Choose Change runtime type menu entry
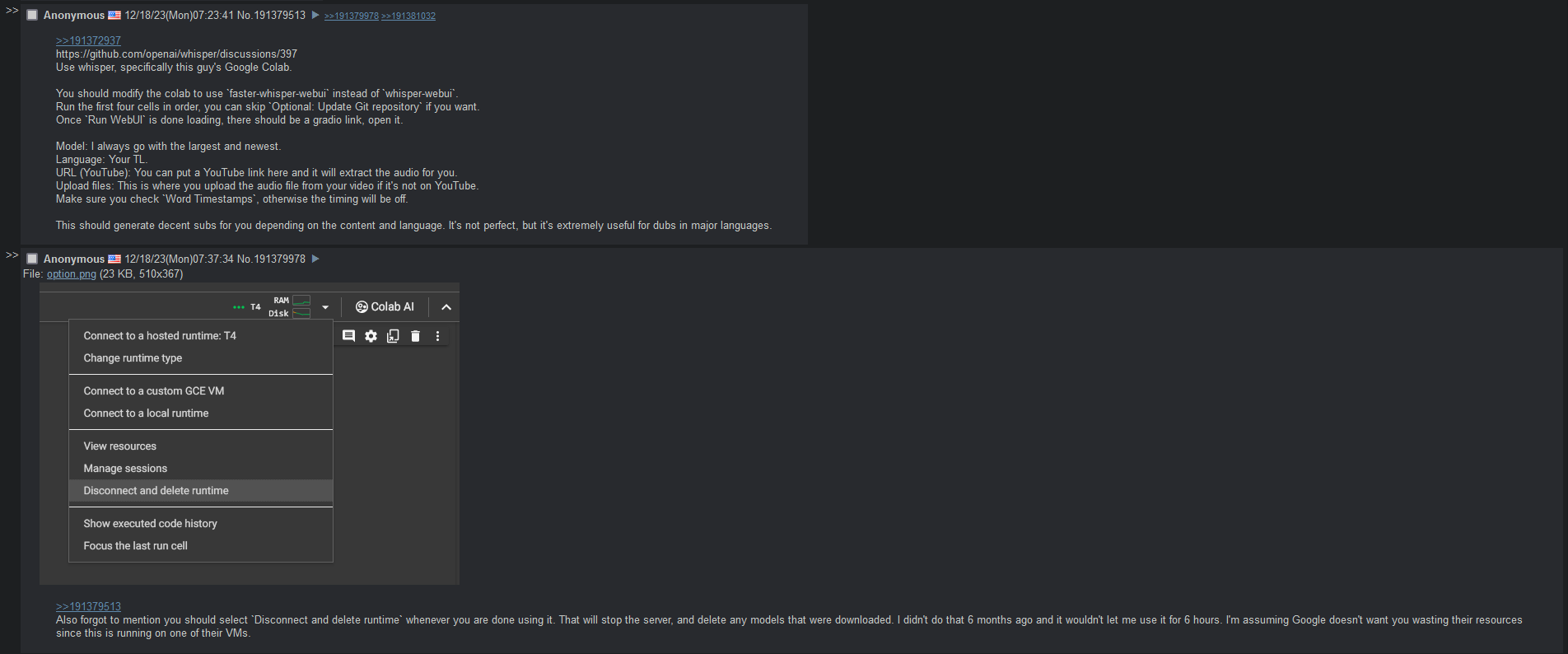Screen dimensions: 1568x654 coord(133,358)
